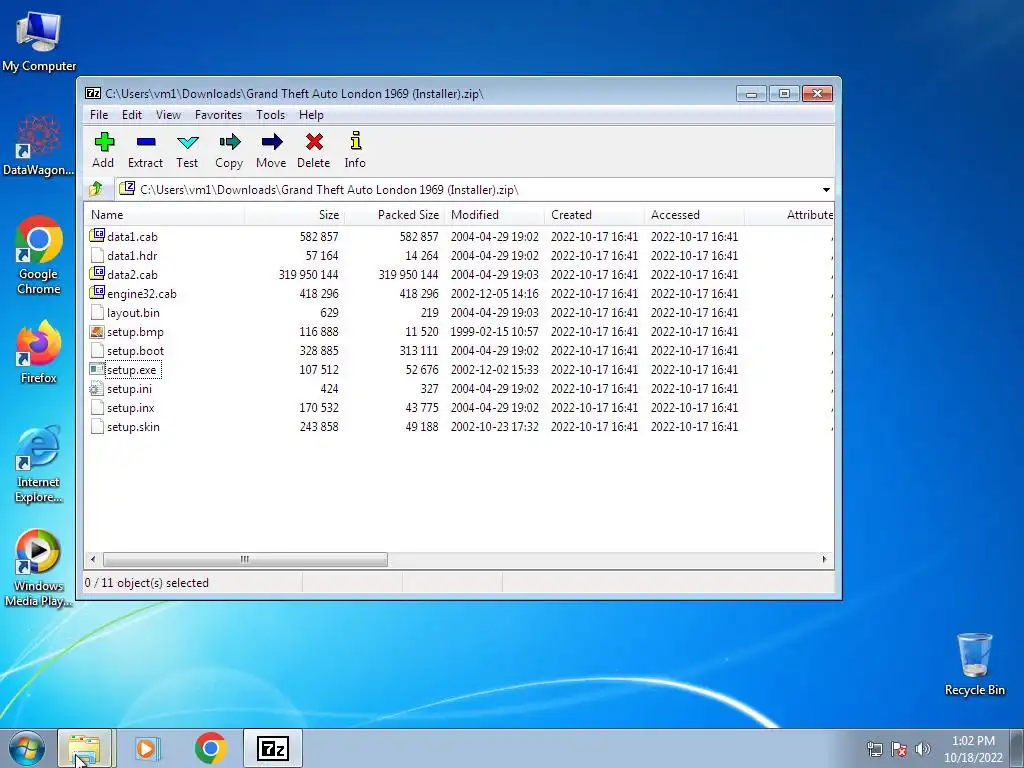
Task: Sort by the Name column header
Action: tap(165, 214)
